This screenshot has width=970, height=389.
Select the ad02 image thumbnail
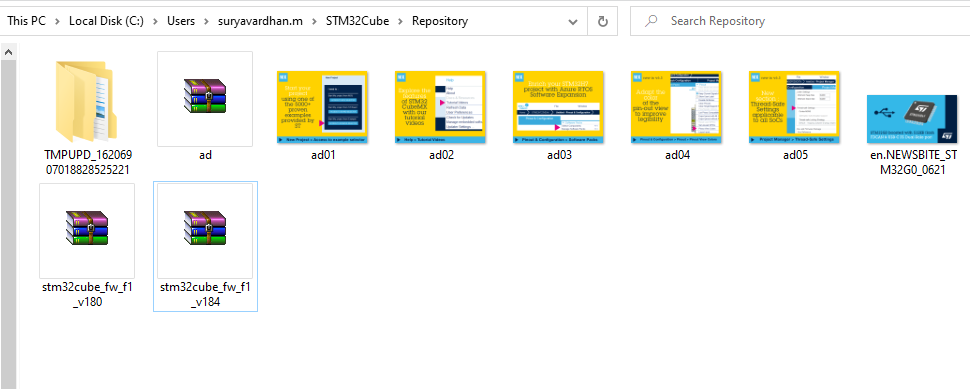pyautogui.click(x=441, y=107)
